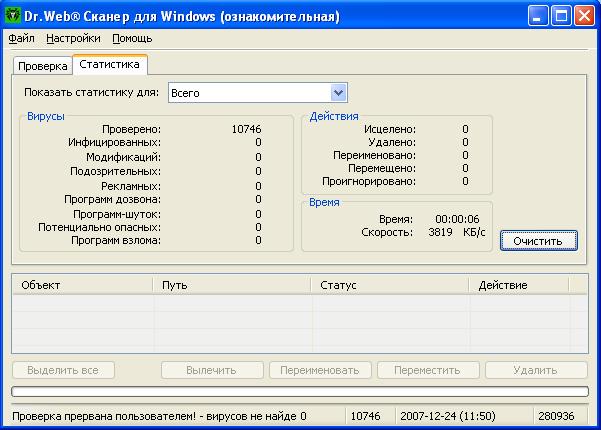
Task: Click the status bar date 2007-12-24 (11:50)
Action: point(448,416)
